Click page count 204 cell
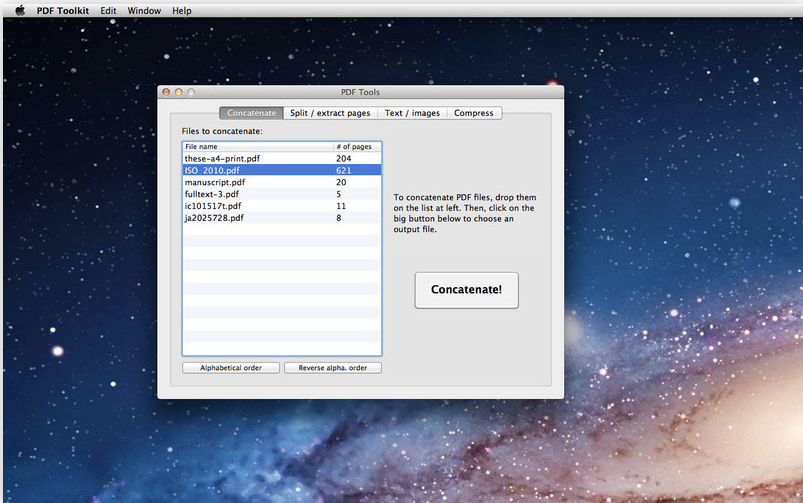This screenshot has height=503, width=803. click(344, 158)
